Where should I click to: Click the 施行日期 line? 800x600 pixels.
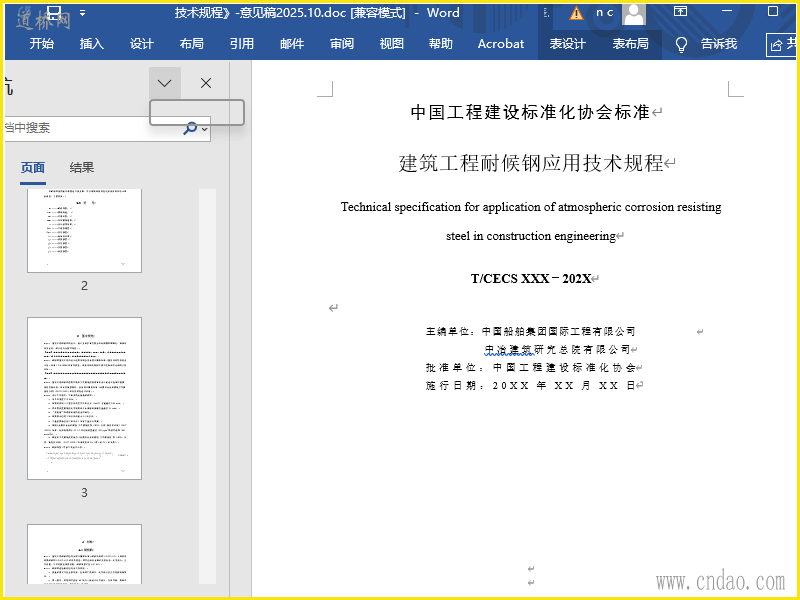pyautogui.click(x=531, y=385)
